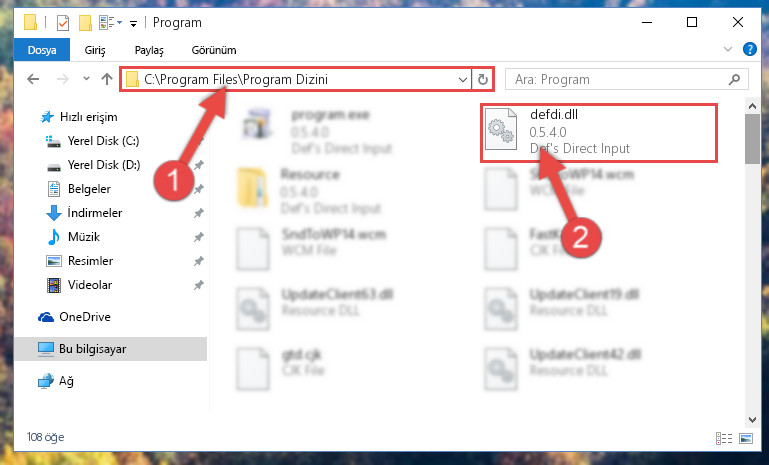Image resolution: width=769 pixels, height=465 pixels.
Task: Switch to the Görünüm ribbon tab
Action: (x=214, y=50)
